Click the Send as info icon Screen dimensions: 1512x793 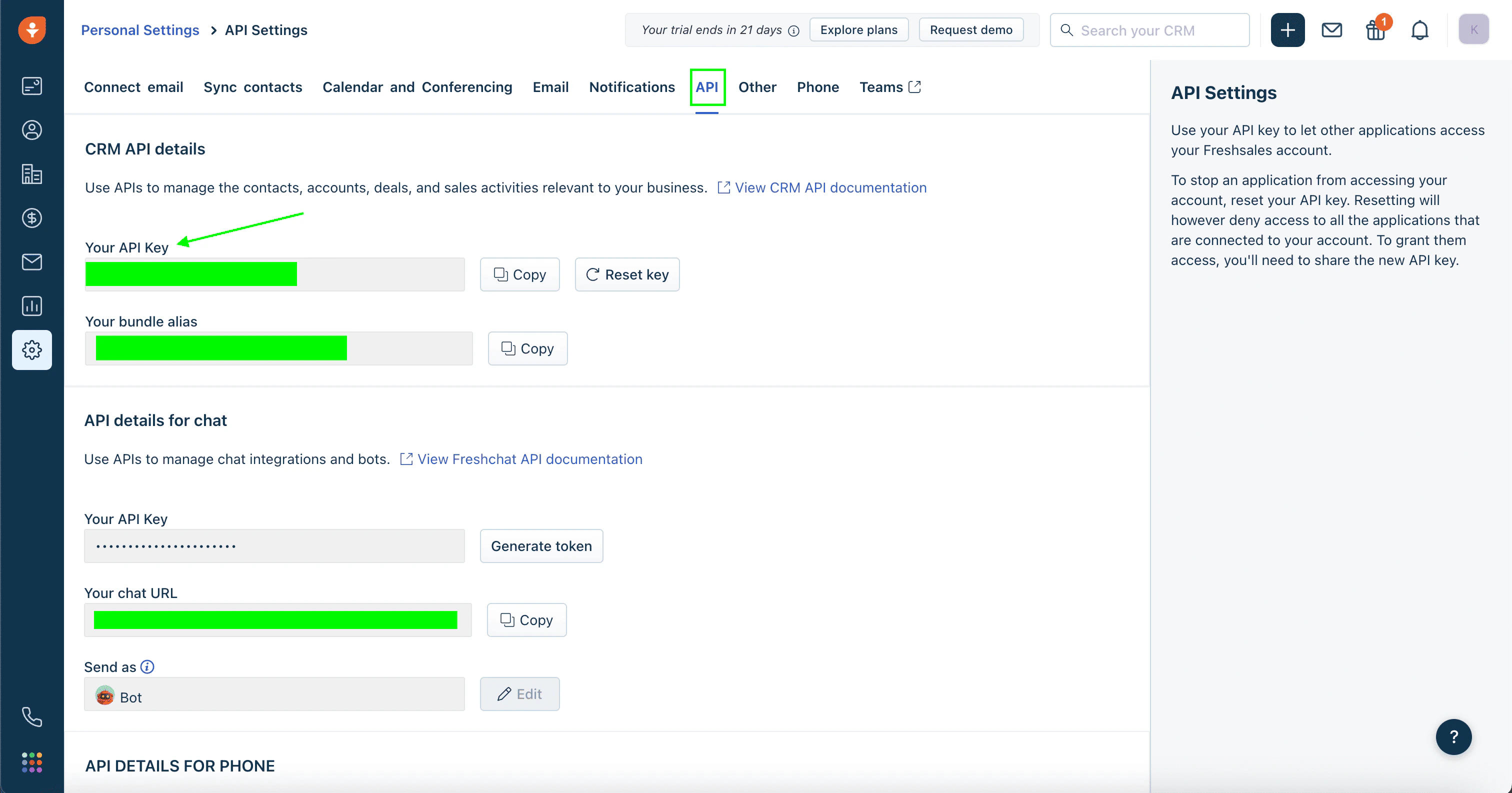(147, 667)
